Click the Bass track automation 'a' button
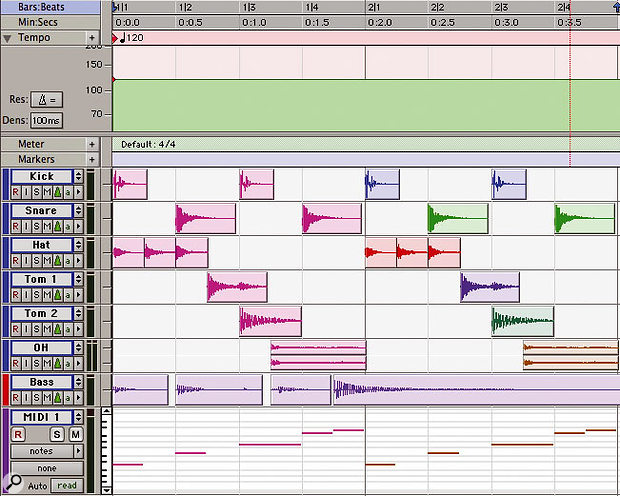This screenshot has width=620, height=496. tap(68, 398)
